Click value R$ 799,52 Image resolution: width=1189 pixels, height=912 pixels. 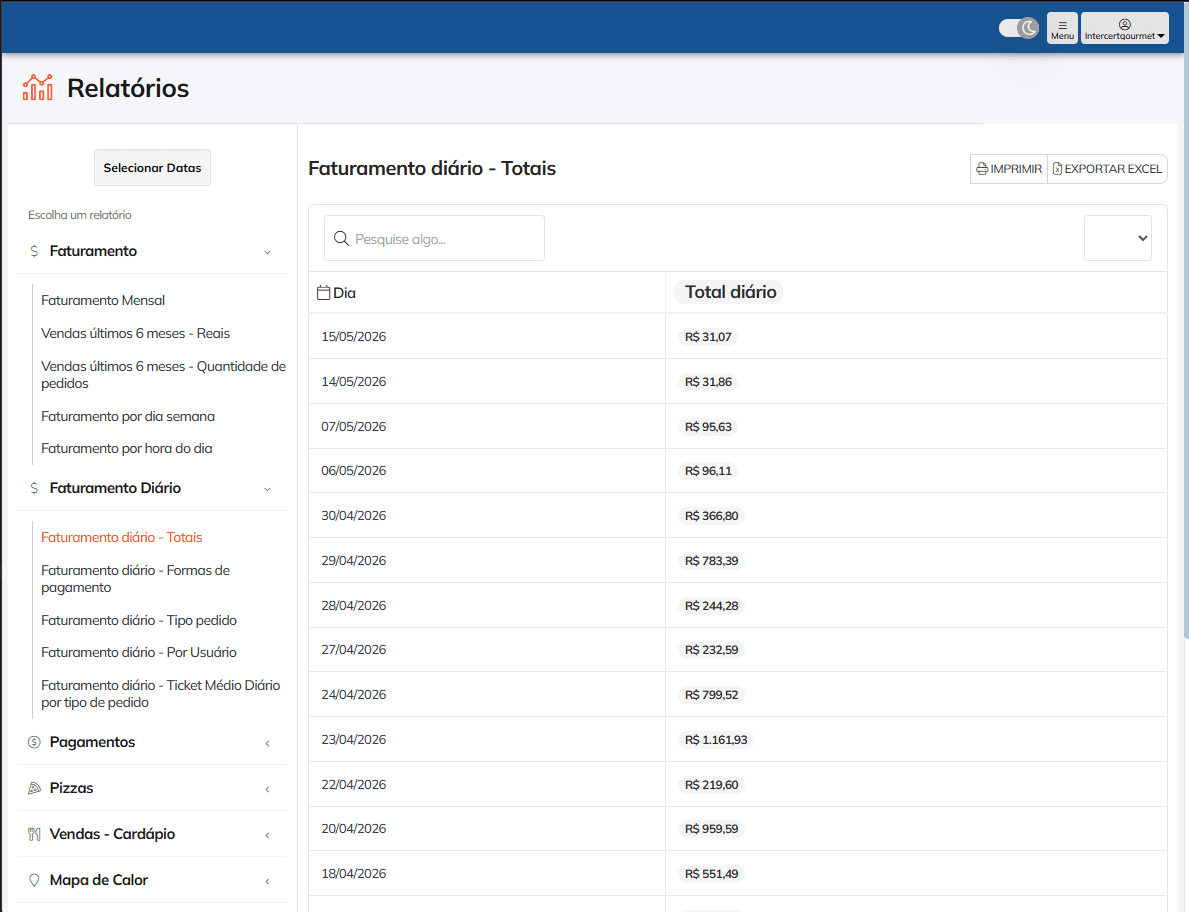711,694
